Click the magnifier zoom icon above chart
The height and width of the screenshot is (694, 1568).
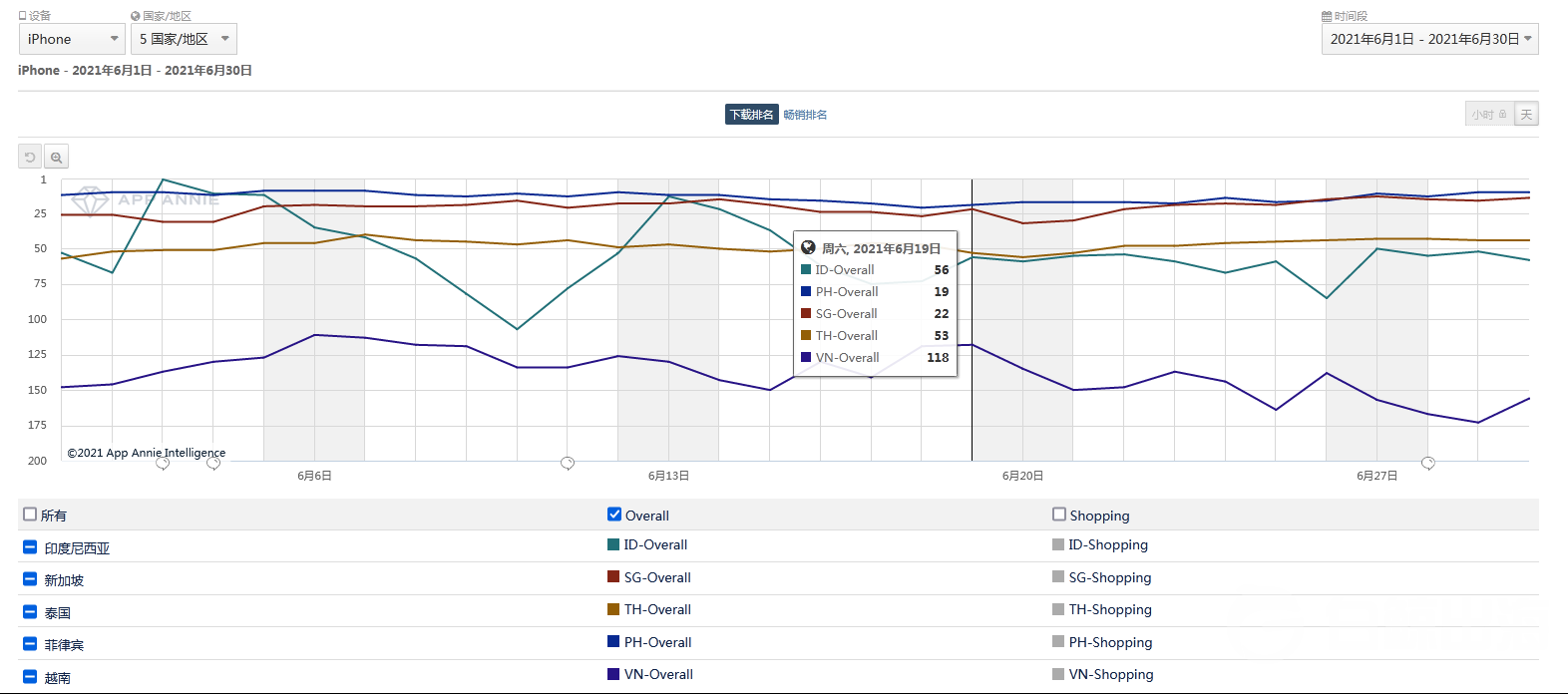57,158
